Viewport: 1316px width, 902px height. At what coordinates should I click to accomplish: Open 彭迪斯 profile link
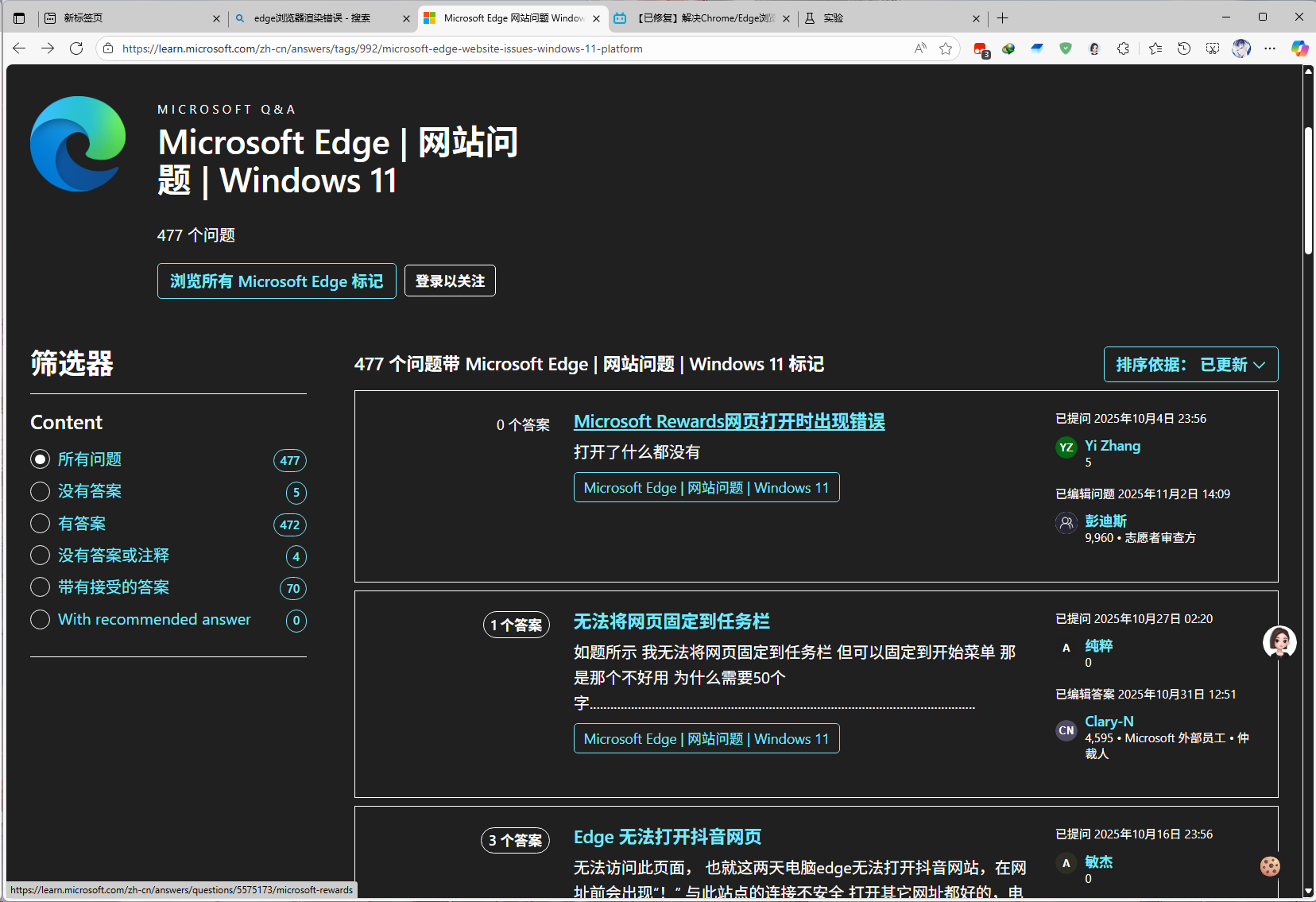pyautogui.click(x=1105, y=521)
